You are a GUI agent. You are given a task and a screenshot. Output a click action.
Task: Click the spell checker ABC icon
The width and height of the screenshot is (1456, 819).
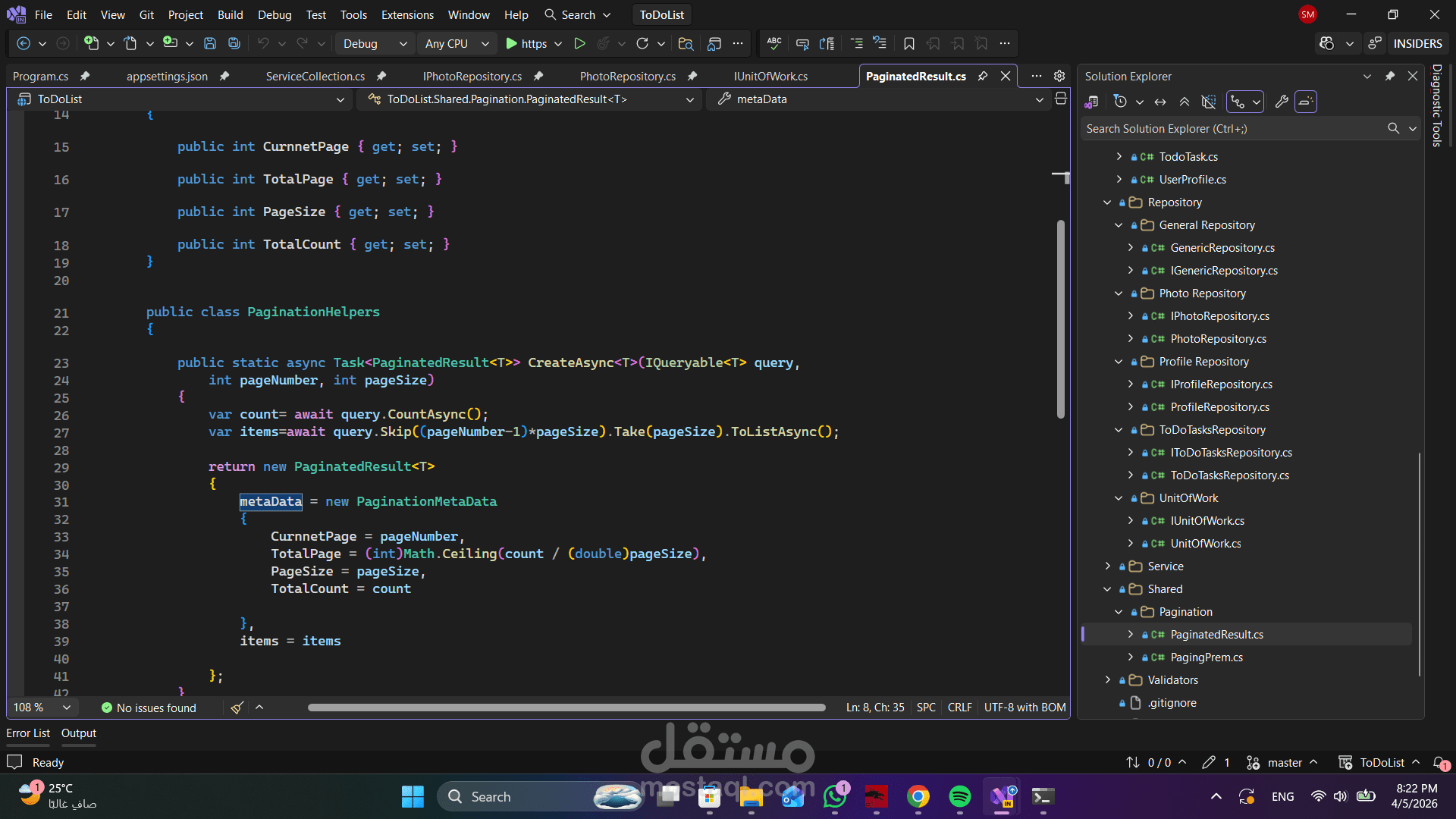click(x=774, y=43)
